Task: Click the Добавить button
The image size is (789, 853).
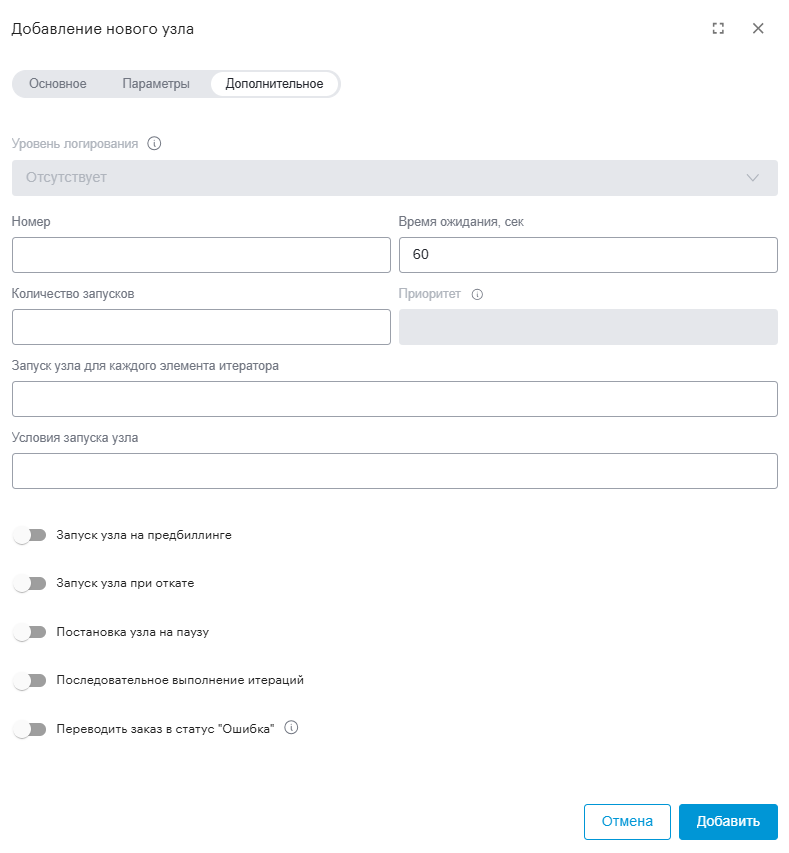Action: point(728,821)
